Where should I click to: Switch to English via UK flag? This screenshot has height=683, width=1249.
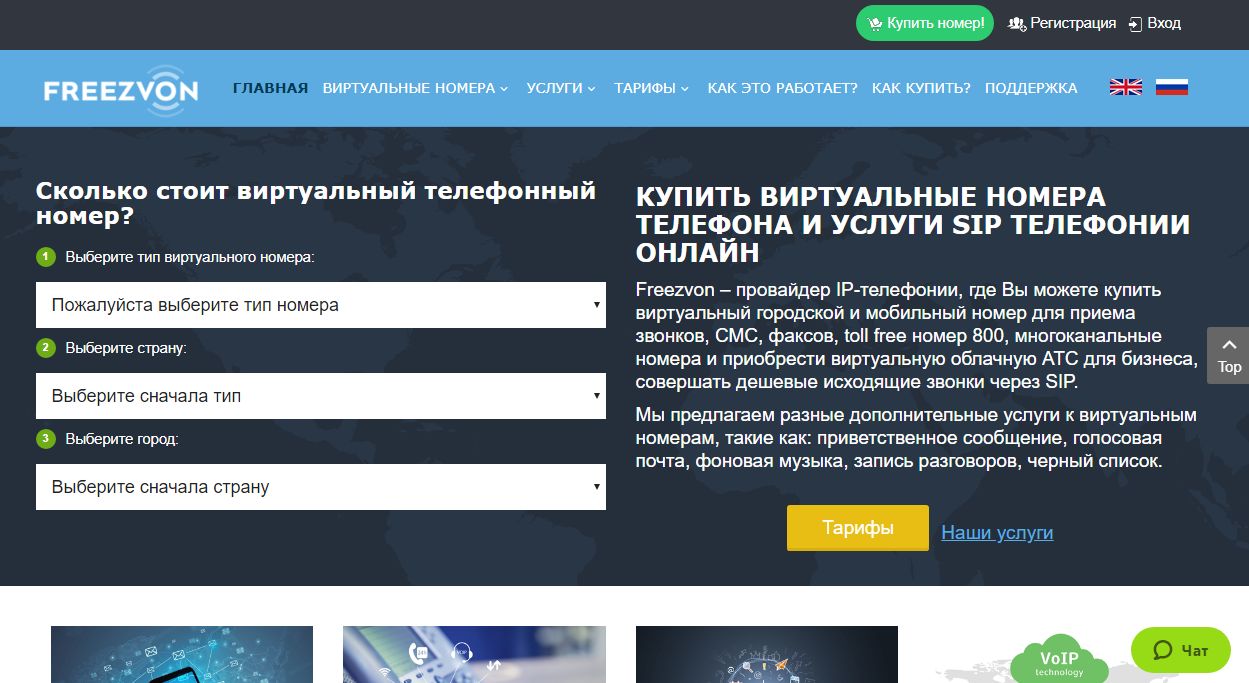pos(1125,88)
